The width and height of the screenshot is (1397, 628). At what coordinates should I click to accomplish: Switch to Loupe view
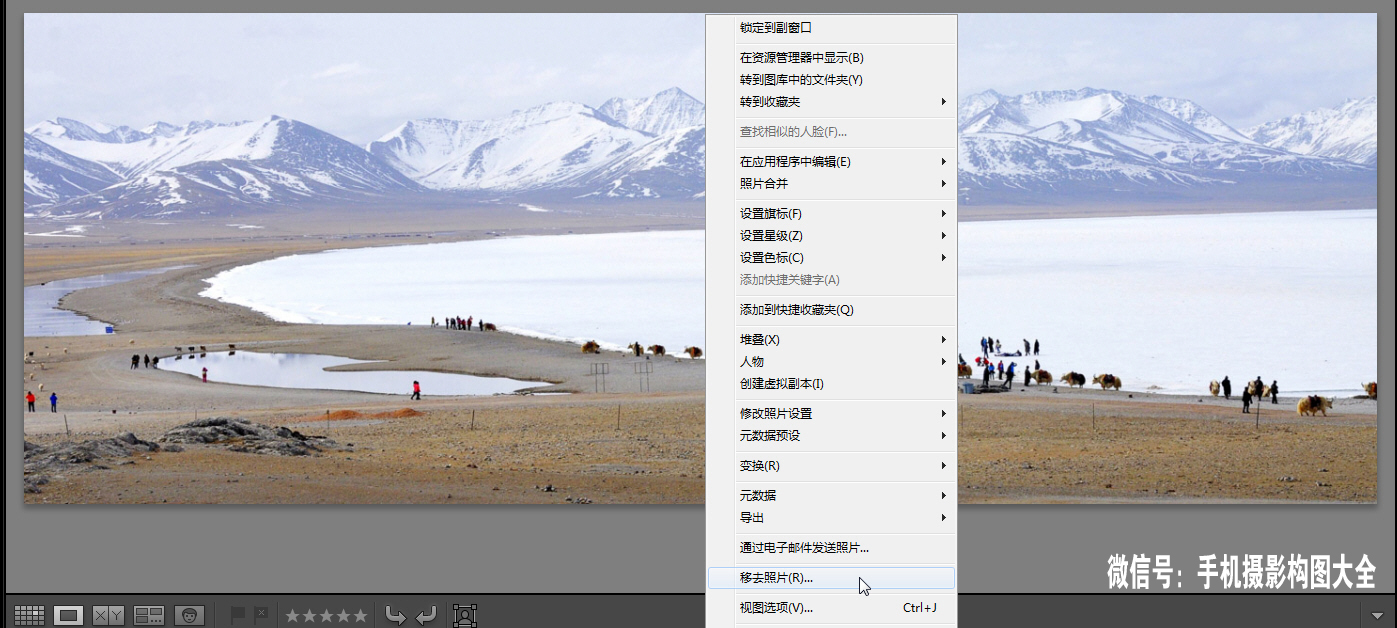[x=68, y=615]
